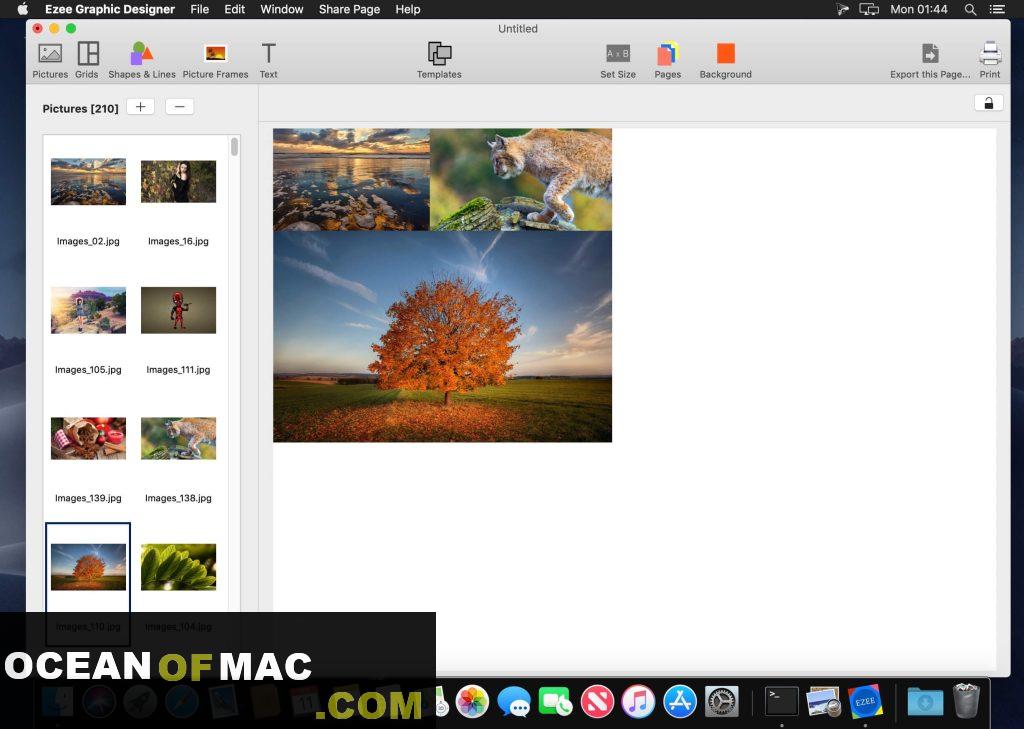
Task: Open Set Size option
Action: point(618,60)
